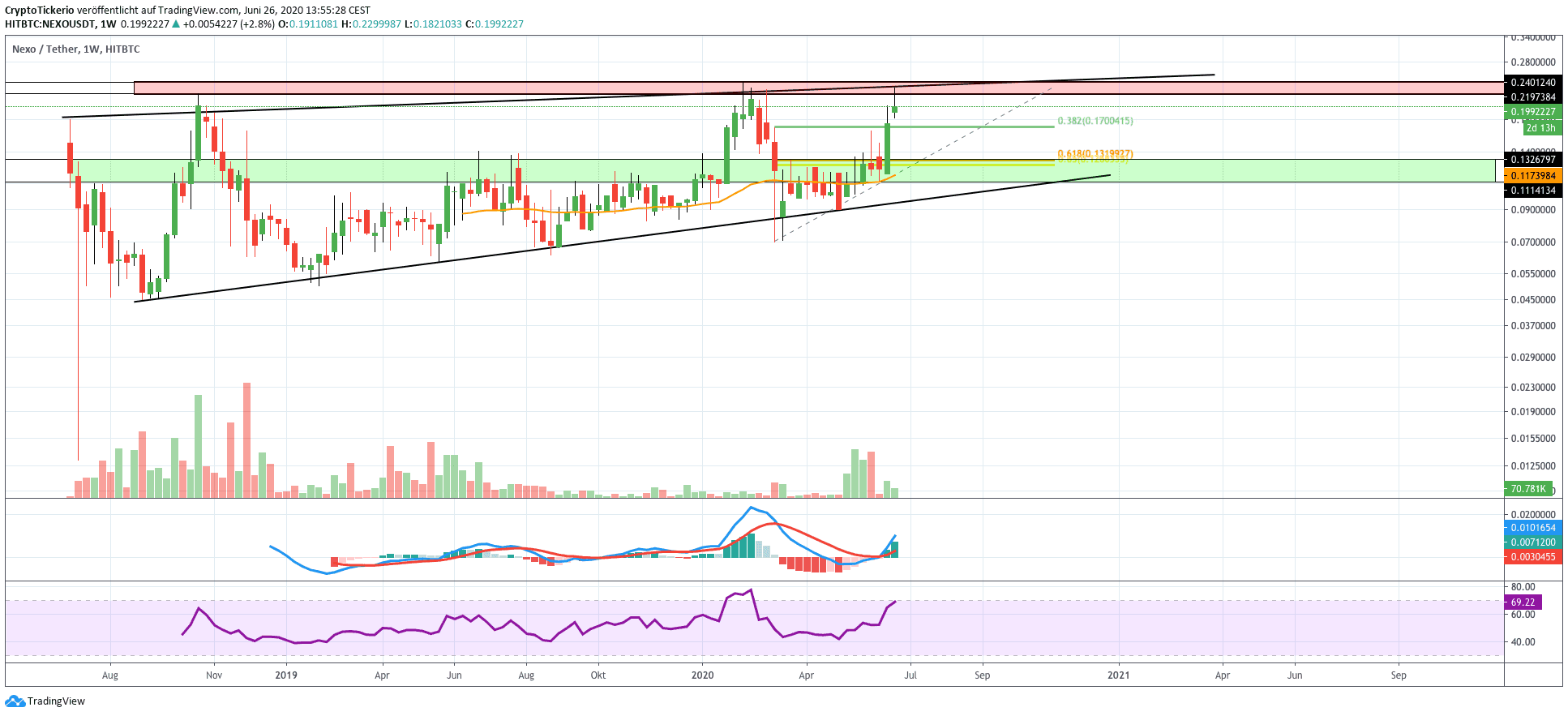Click the teal 0.0071200 histogram value tag
This screenshot has height=716, width=1568.
pyautogui.click(x=1533, y=542)
